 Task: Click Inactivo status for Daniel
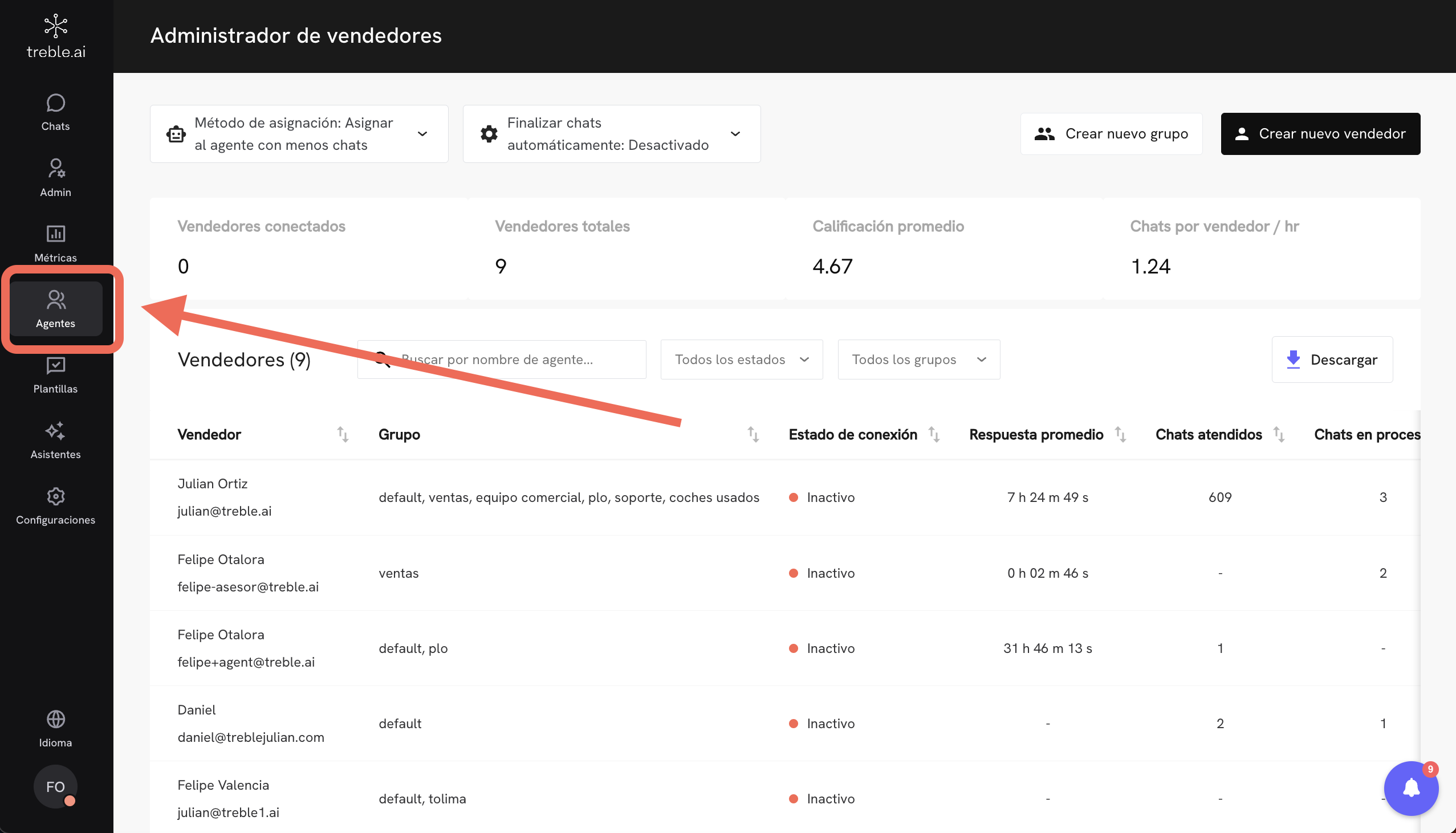(822, 724)
